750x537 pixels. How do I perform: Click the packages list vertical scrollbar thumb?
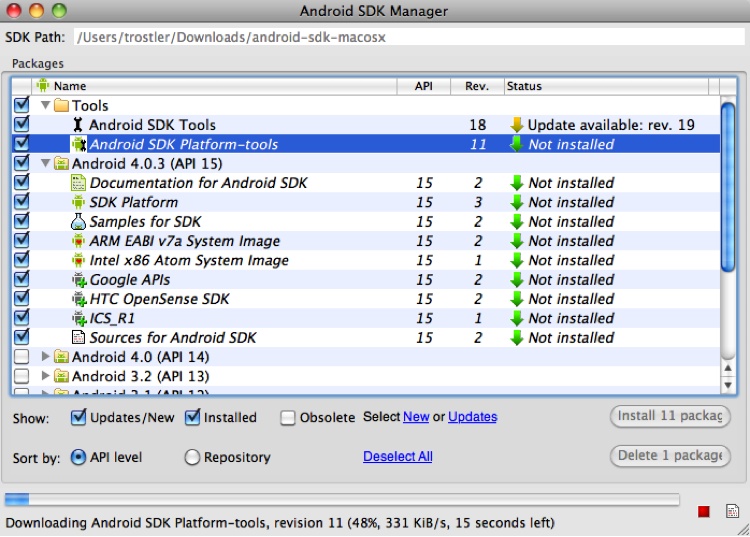pyautogui.click(x=728, y=187)
